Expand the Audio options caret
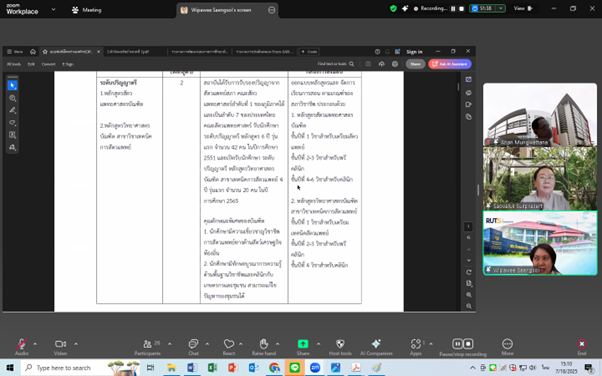 point(35,344)
